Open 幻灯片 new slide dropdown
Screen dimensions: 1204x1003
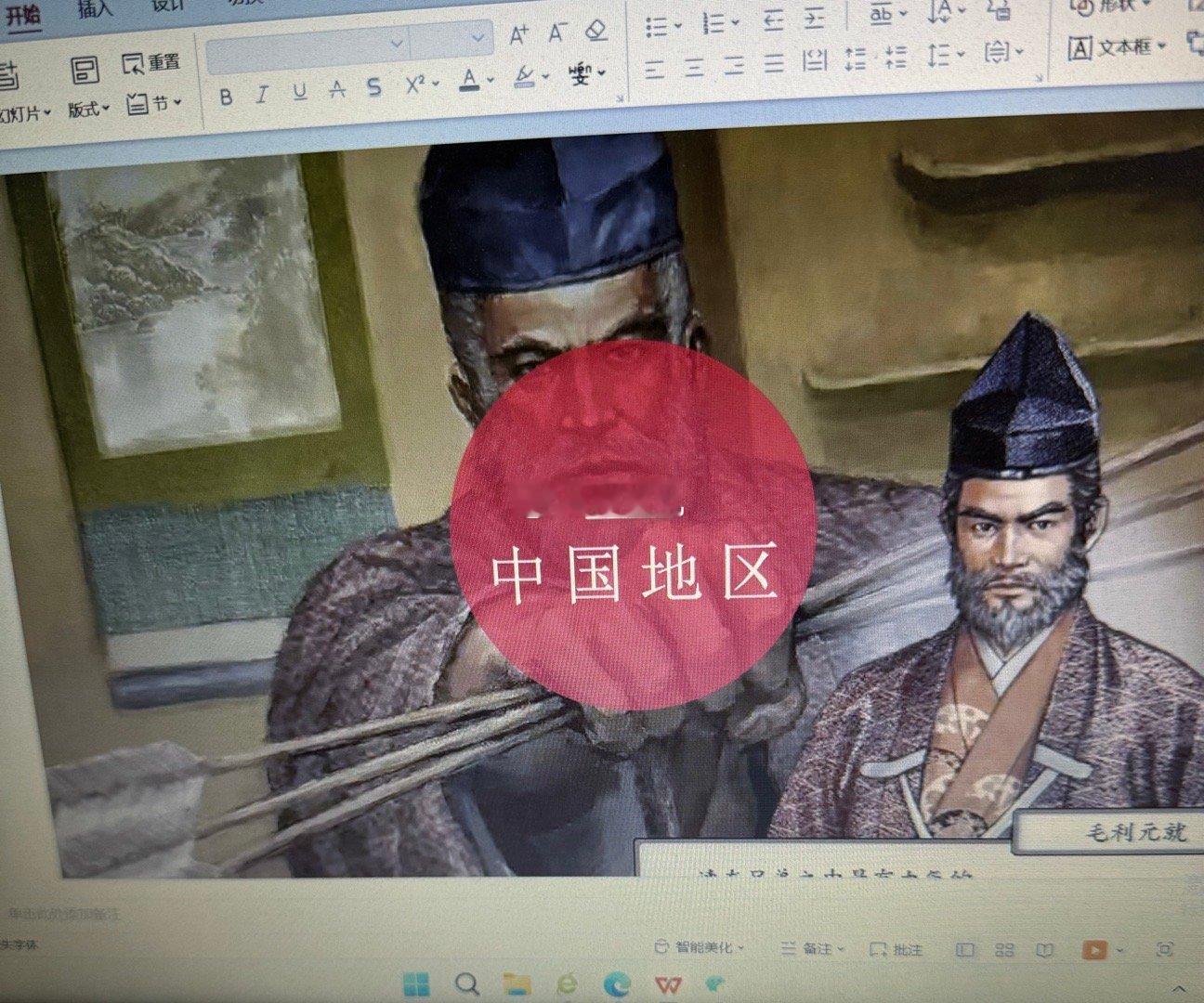point(25,115)
